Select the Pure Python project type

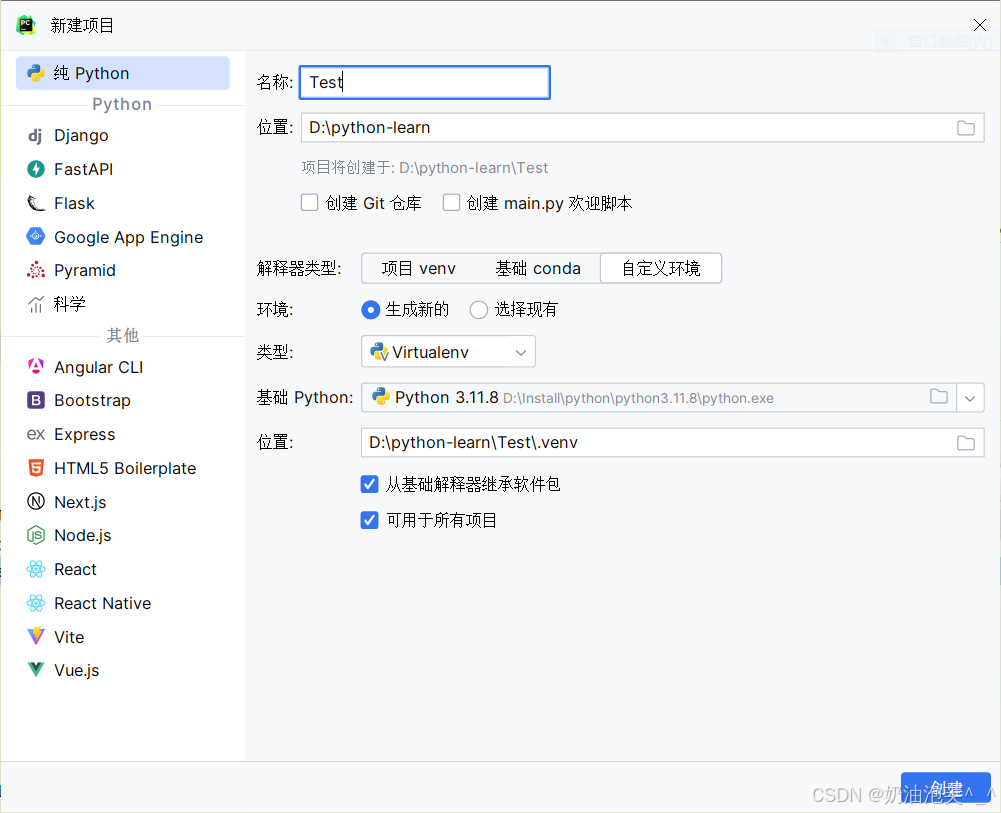[x=123, y=73]
